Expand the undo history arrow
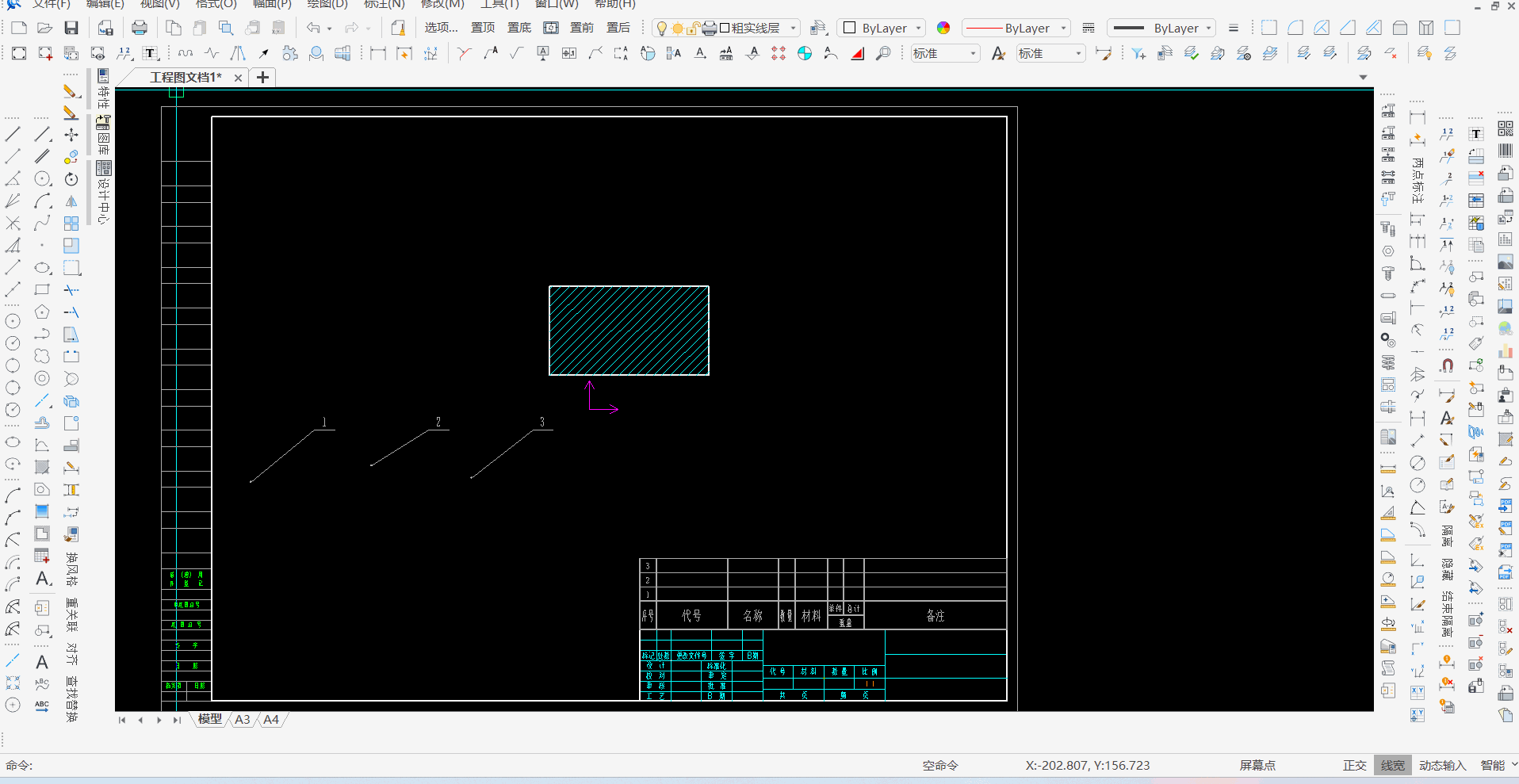 click(329, 29)
